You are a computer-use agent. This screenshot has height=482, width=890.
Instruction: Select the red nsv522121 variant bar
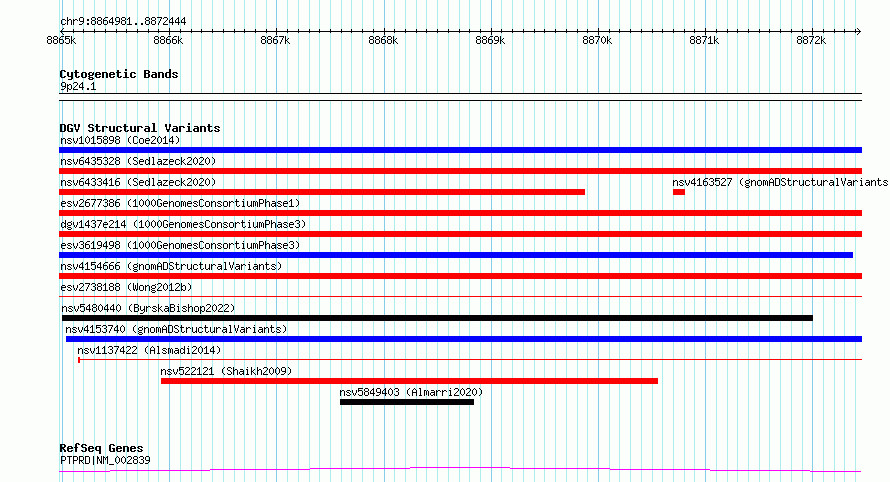click(x=409, y=381)
